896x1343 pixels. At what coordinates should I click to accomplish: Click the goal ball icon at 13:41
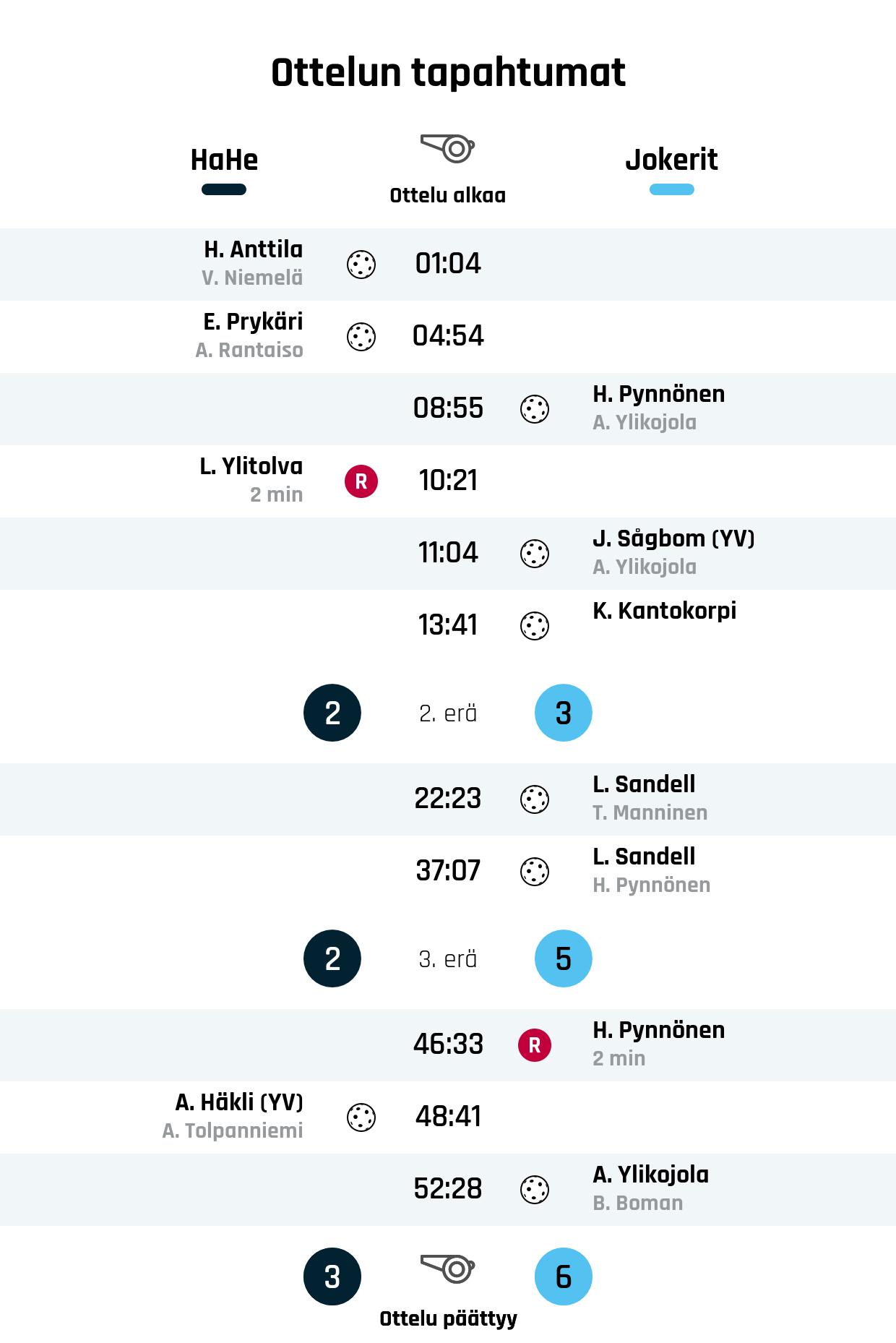click(x=535, y=626)
